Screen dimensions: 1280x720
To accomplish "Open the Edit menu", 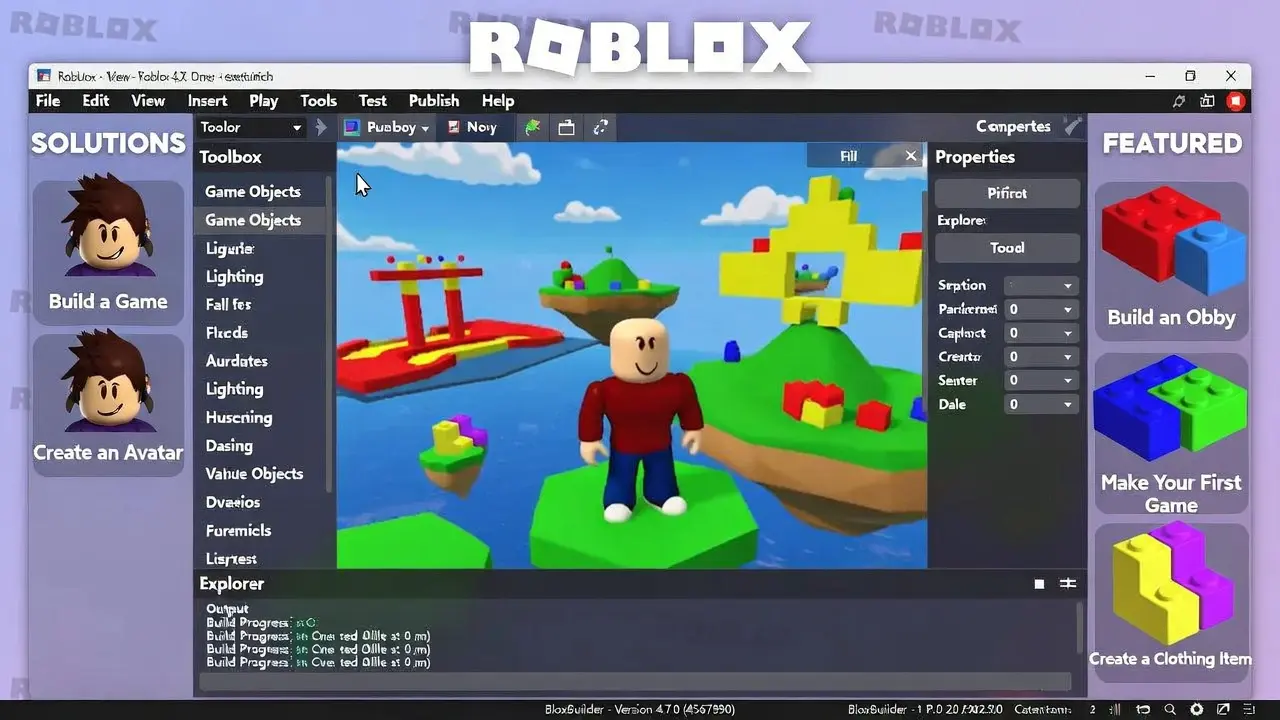I will pyautogui.click(x=96, y=101).
